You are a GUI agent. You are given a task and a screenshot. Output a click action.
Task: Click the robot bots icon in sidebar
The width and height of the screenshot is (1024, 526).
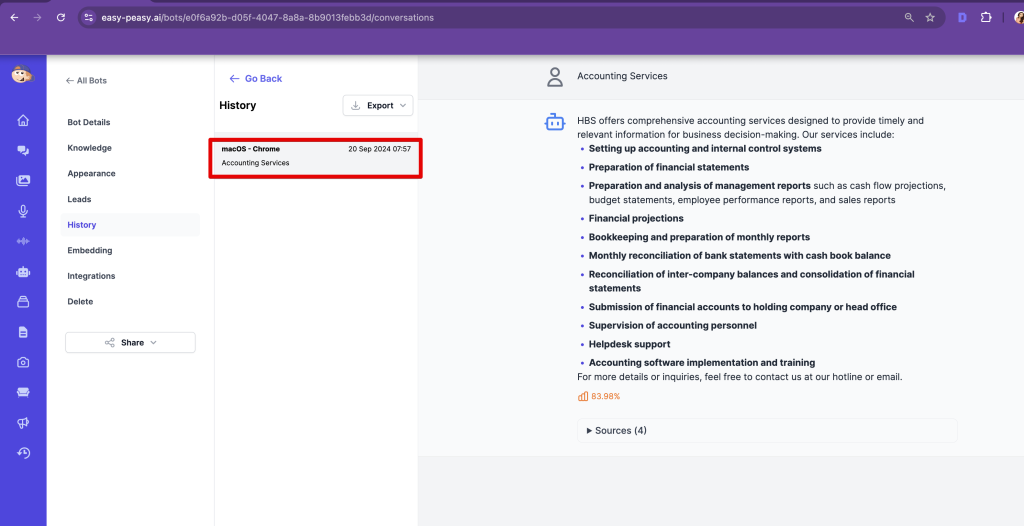tap(23, 271)
